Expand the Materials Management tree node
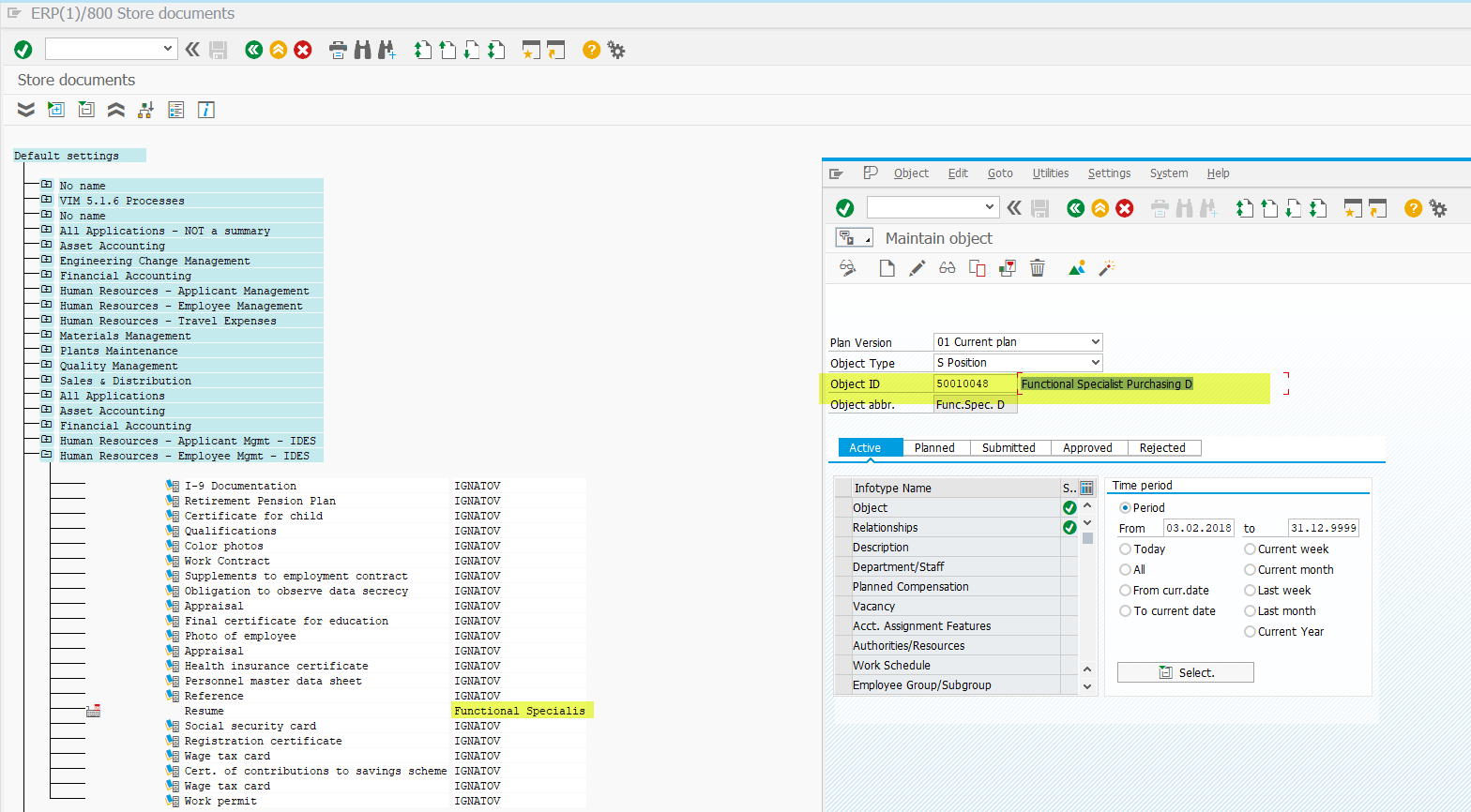 click(46, 335)
